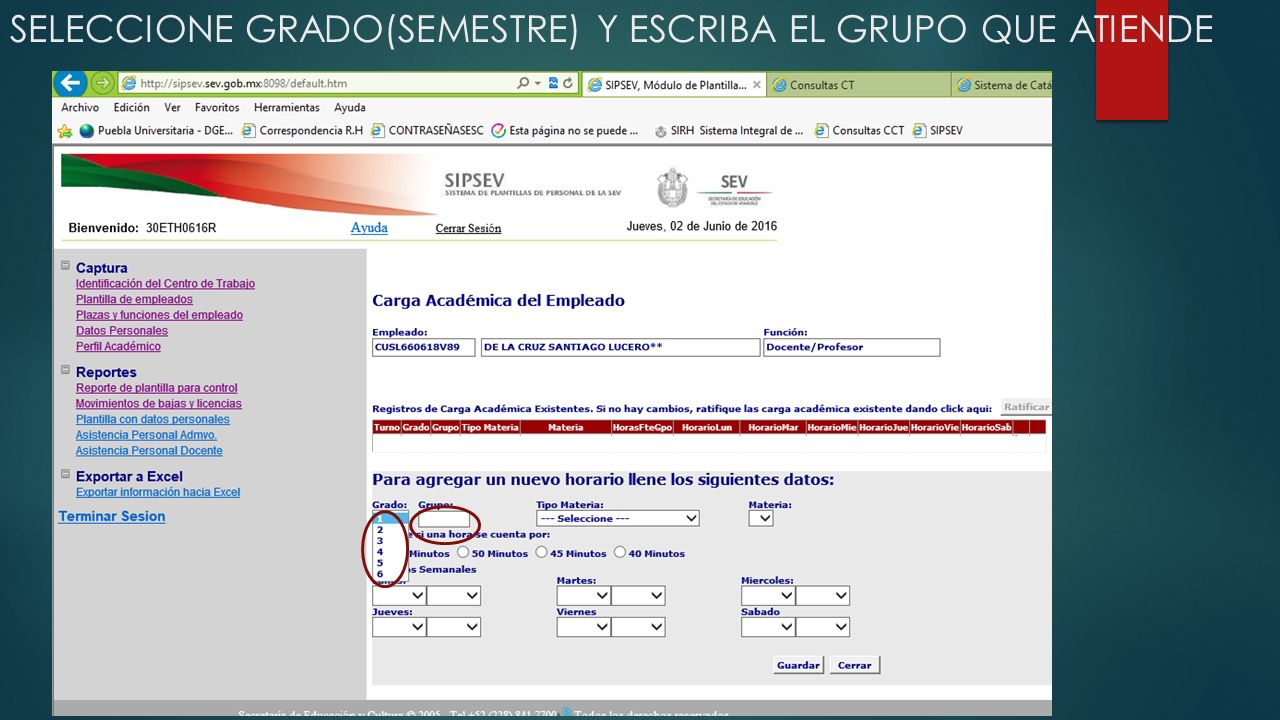Screen dimensions: 1280x720
Task: Click the Guardar button
Action: (x=798, y=665)
